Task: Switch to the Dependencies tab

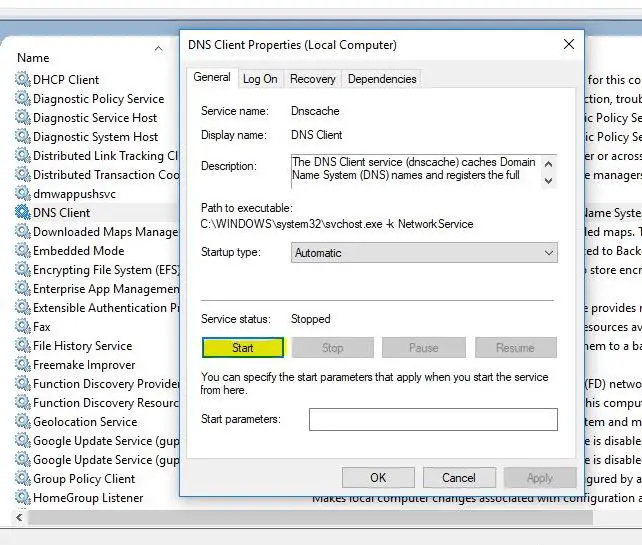Action: click(x=382, y=79)
